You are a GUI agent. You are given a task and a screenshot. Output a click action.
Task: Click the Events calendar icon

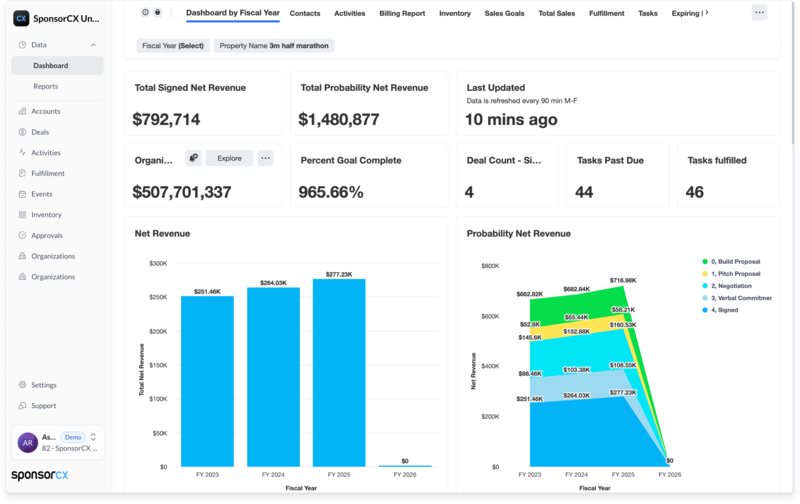tap(22, 194)
